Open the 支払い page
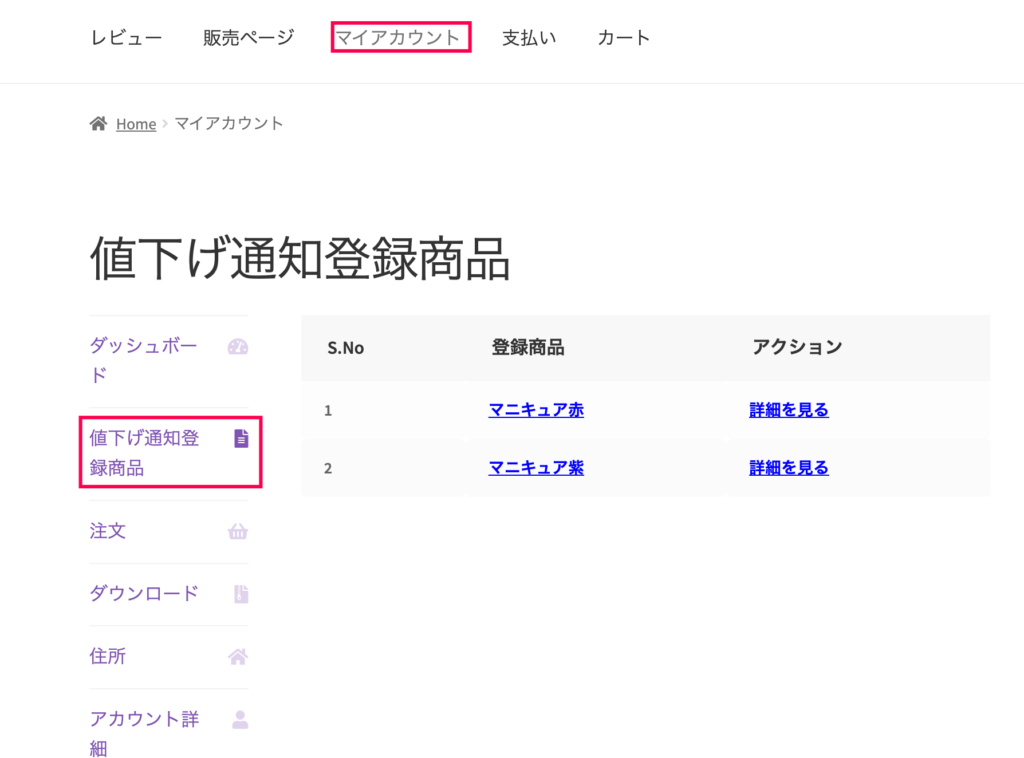This screenshot has width=1024, height=758. click(x=529, y=38)
